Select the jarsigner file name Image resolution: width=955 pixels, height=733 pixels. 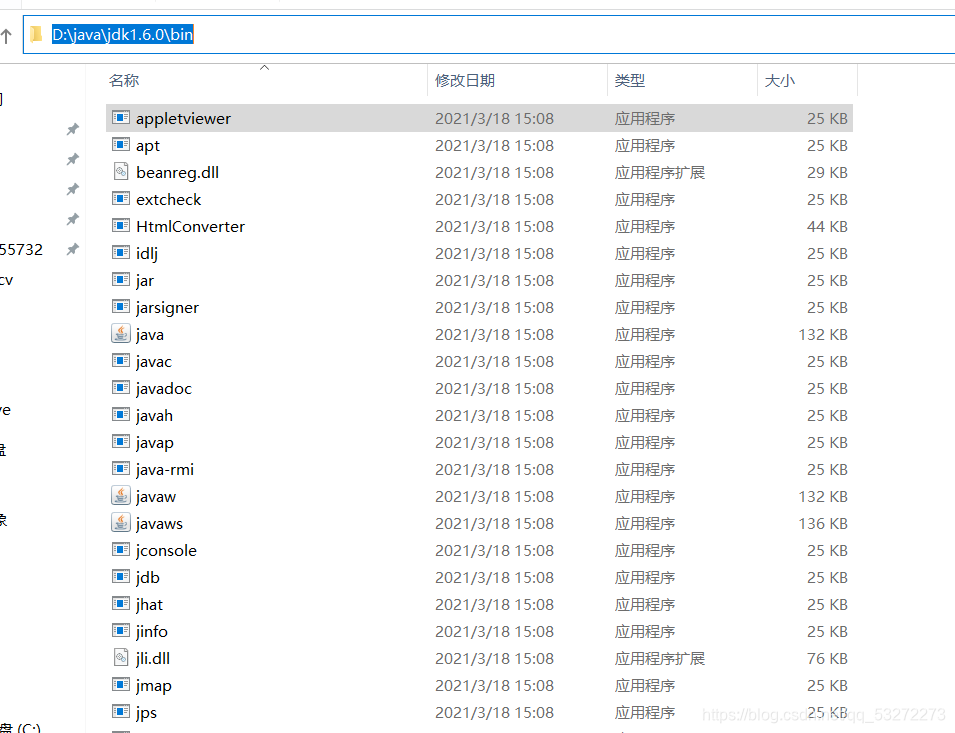tap(167, 307)
